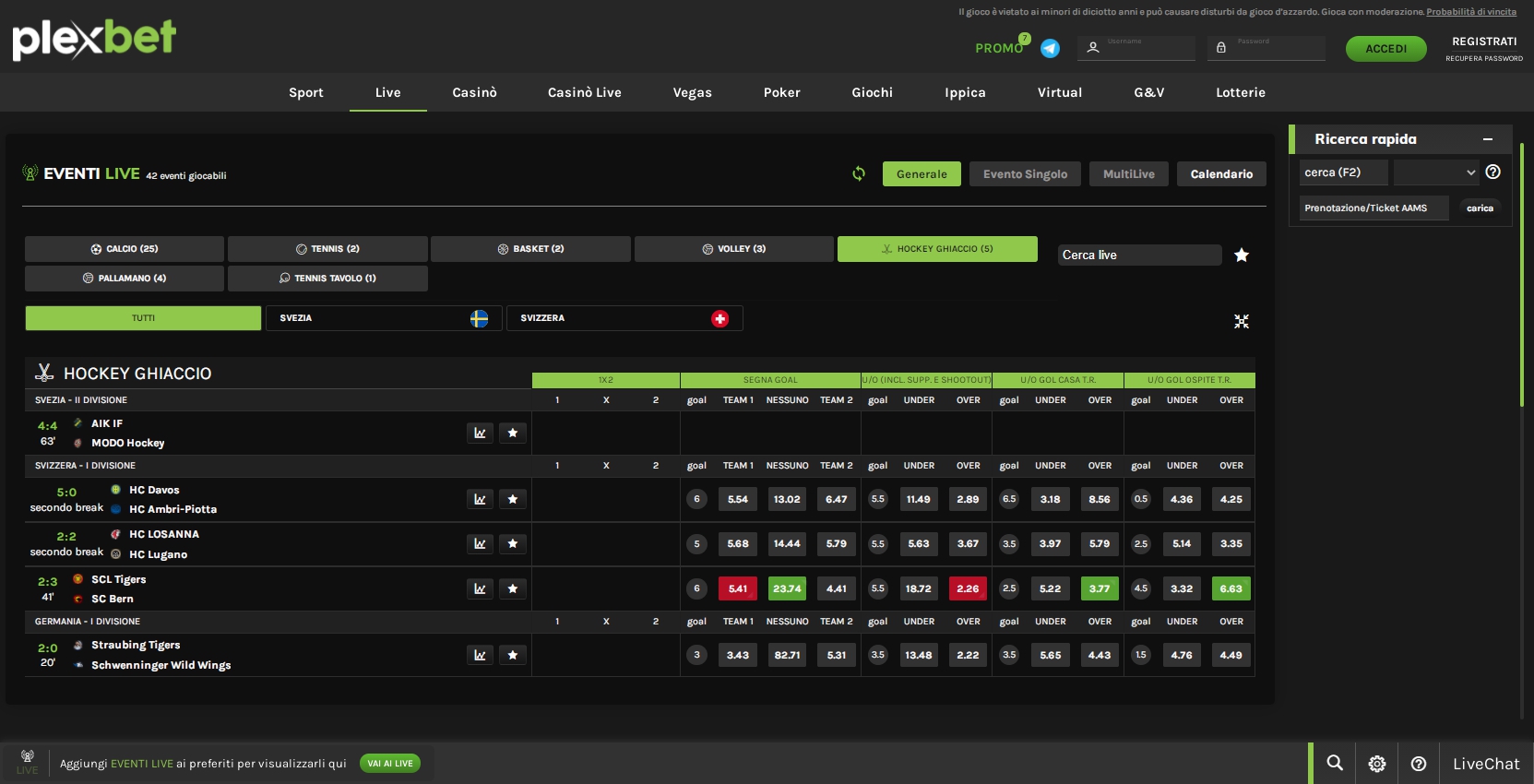Open the Vegas section
The height and width of the screenshot is (784, 1534).
point(693,92)
